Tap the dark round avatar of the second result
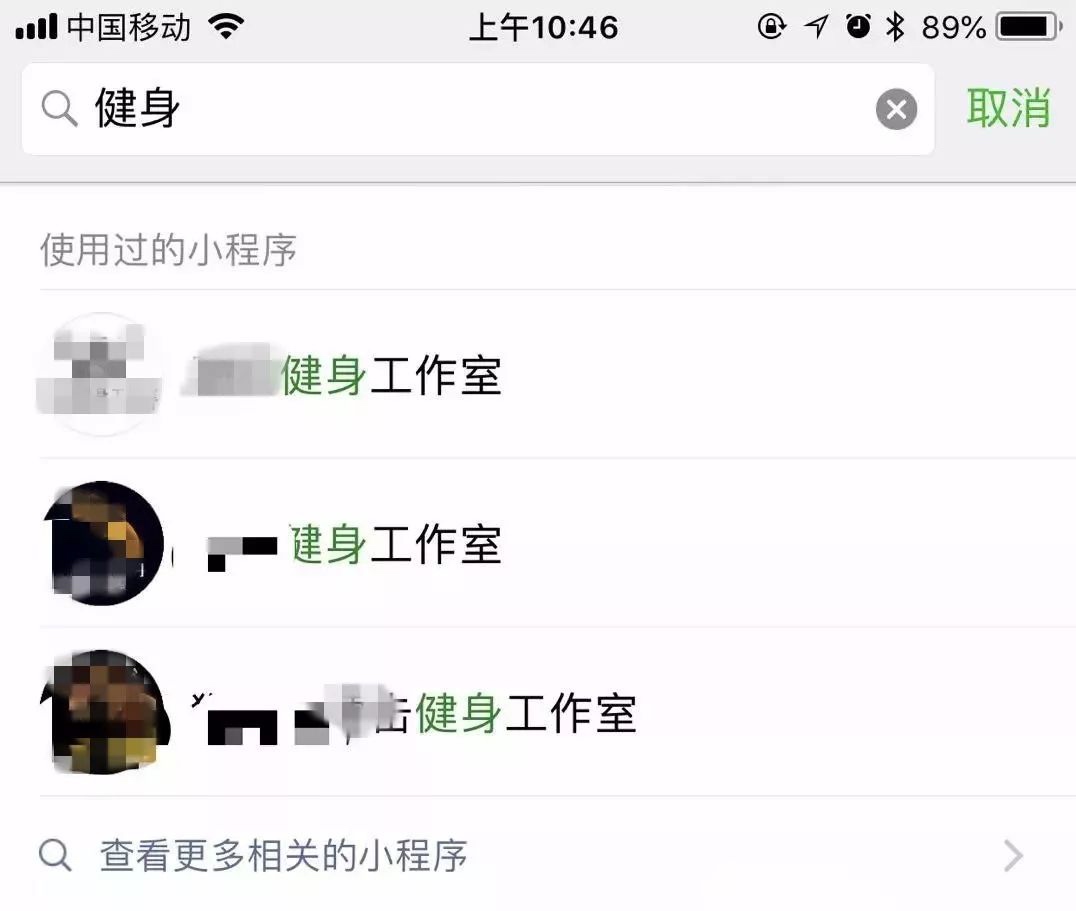The width and height of the screenshot is (1076, 911). click(103, 543)
